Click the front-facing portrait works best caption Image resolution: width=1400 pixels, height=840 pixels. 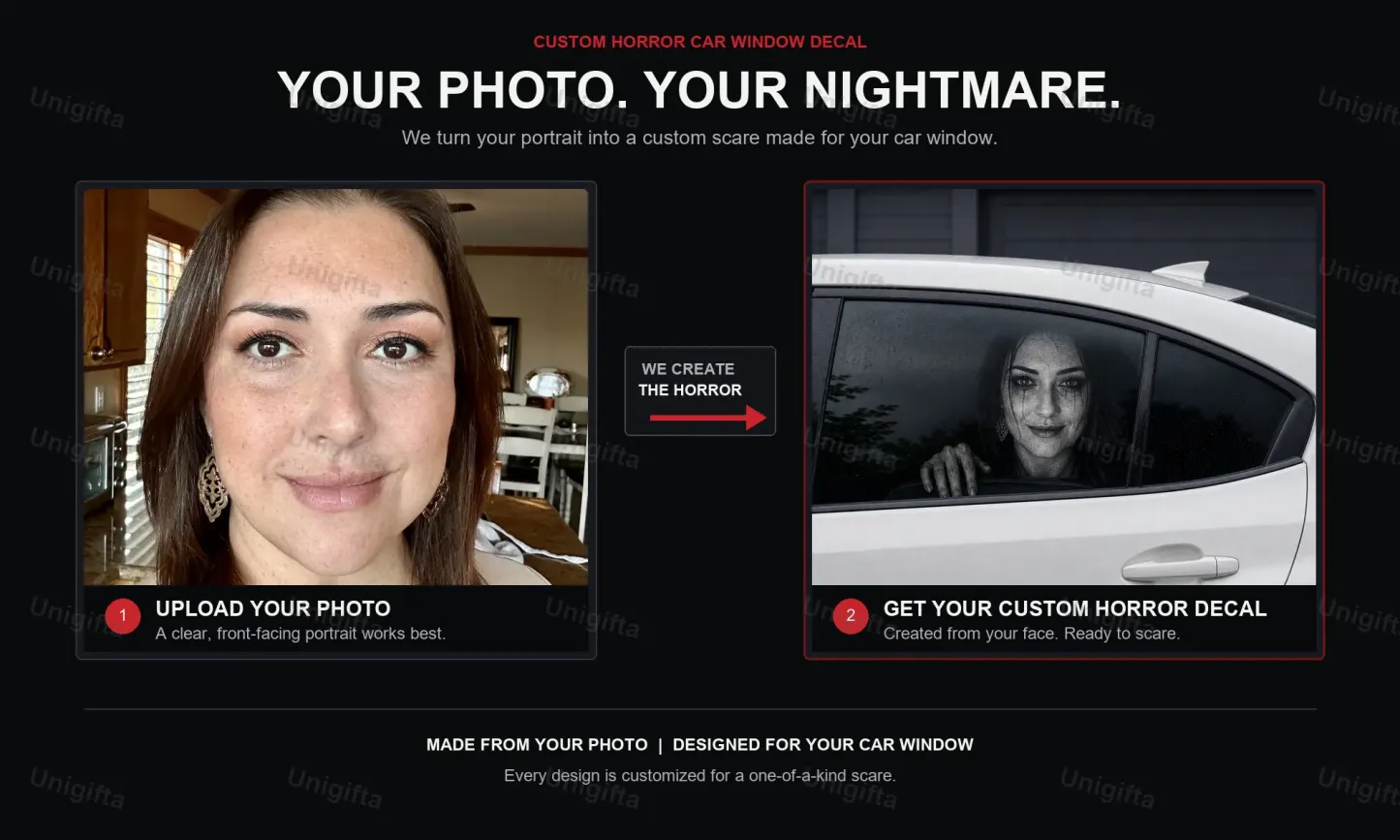[300, 634]
